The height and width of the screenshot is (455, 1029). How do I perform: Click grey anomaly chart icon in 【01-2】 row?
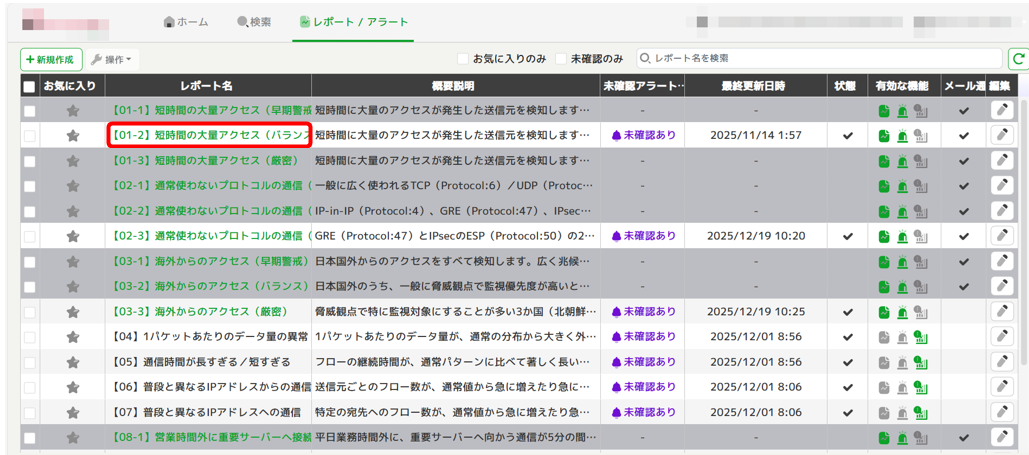pos(921,136)
